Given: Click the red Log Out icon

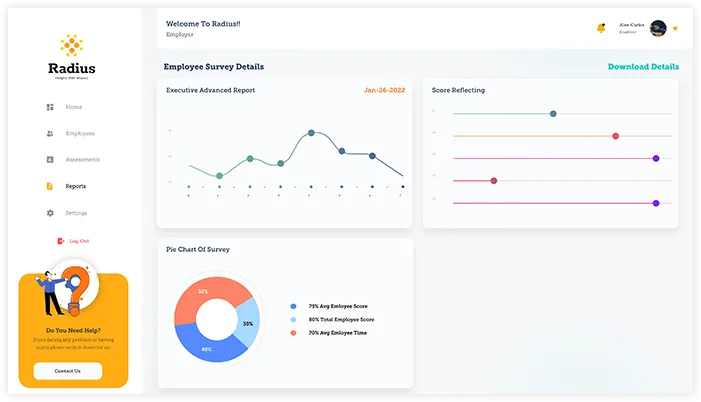Looking at the screenshot, I should (x=60, y=241).
